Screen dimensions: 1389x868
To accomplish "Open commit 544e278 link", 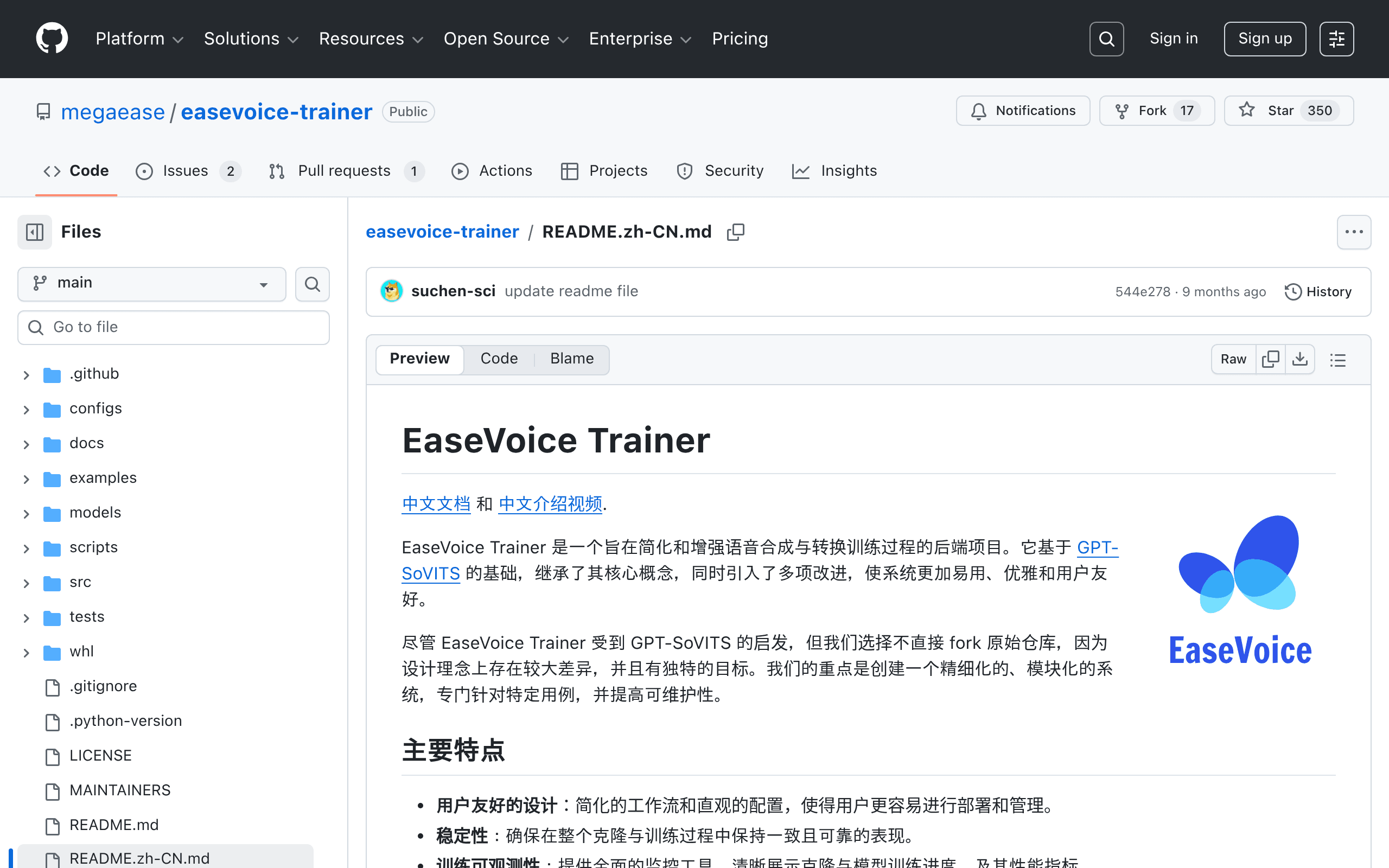I will 1142,292.
